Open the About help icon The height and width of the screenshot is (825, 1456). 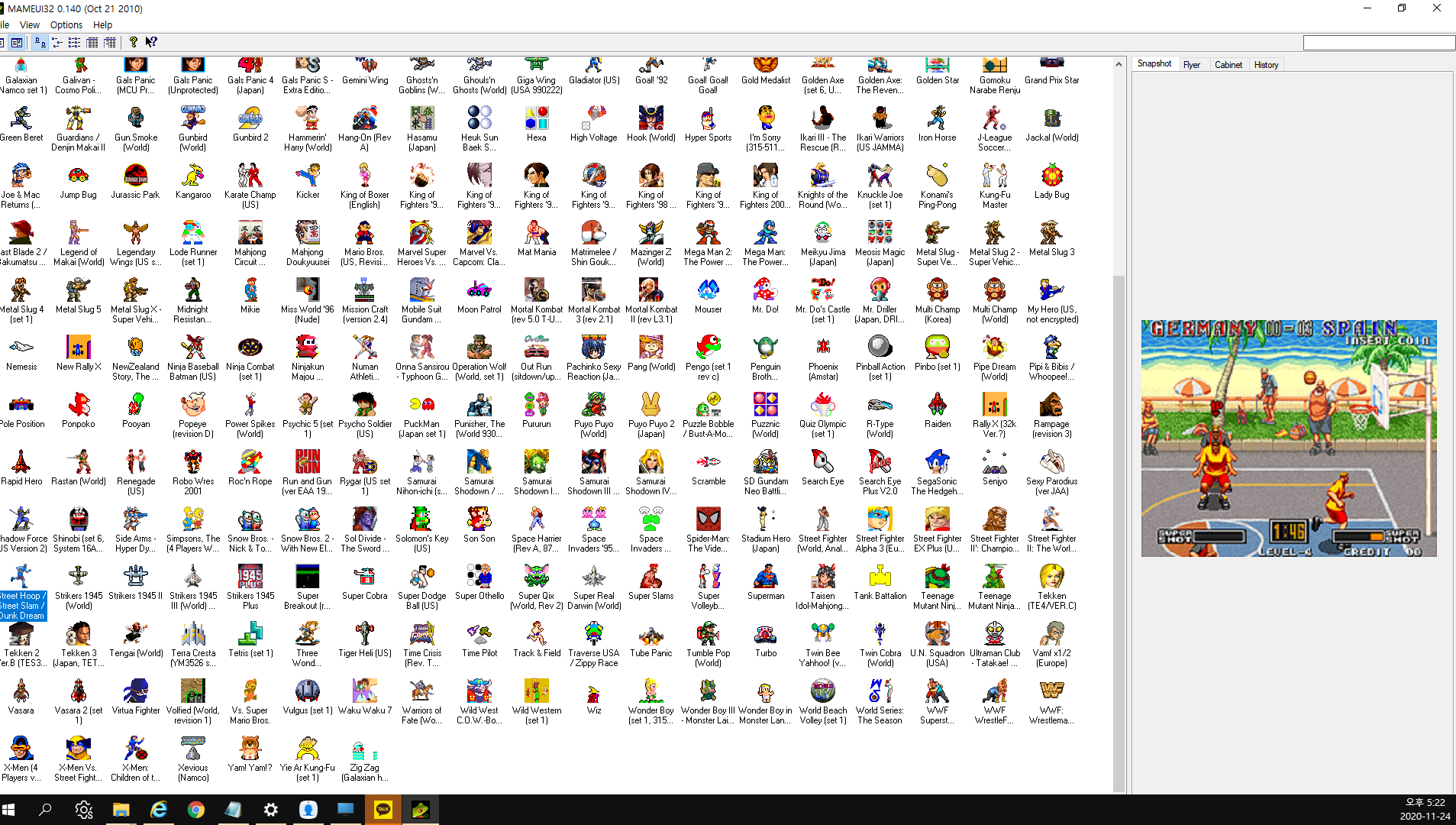[133, 43]
